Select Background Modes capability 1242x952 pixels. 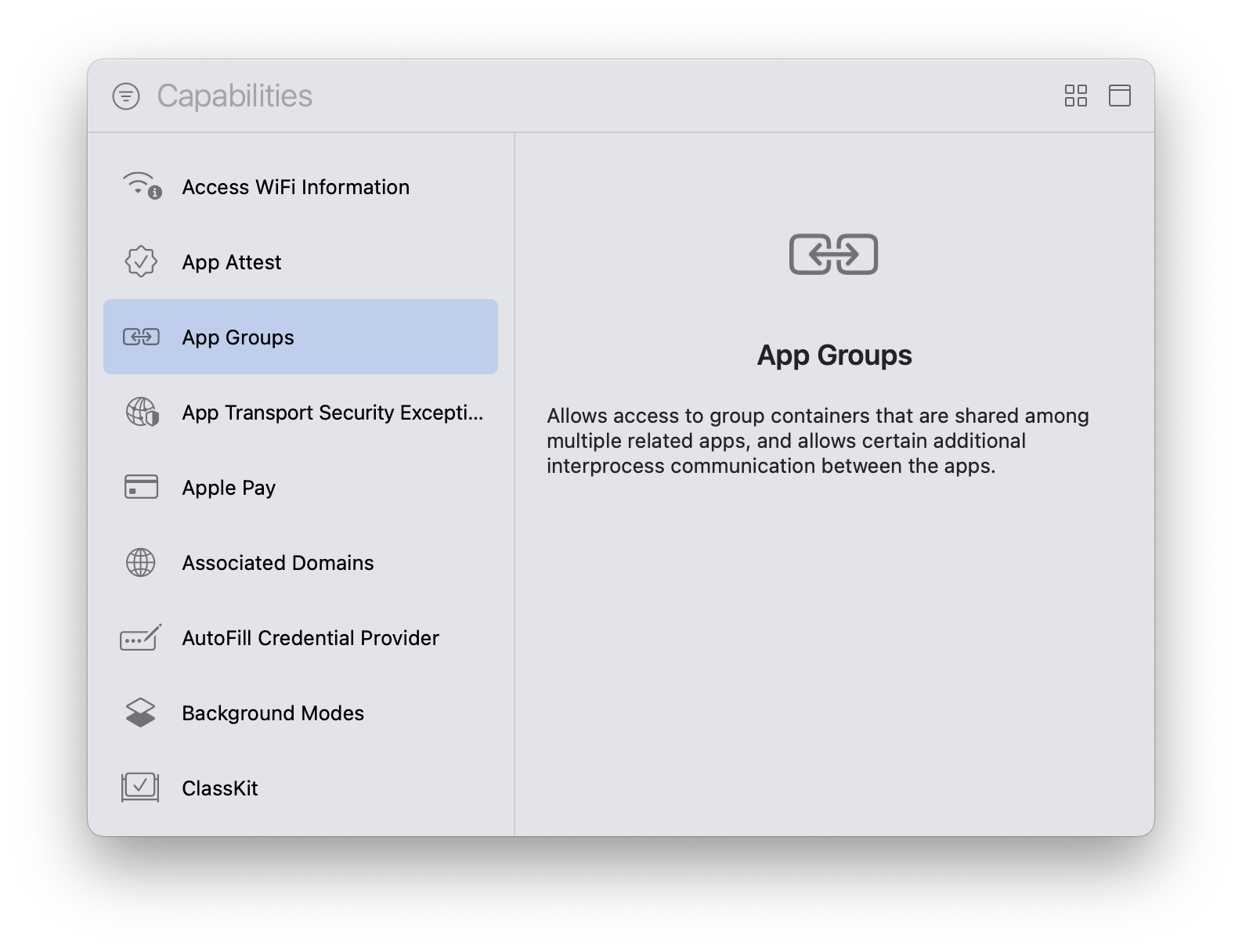click(x=301, y=712)
